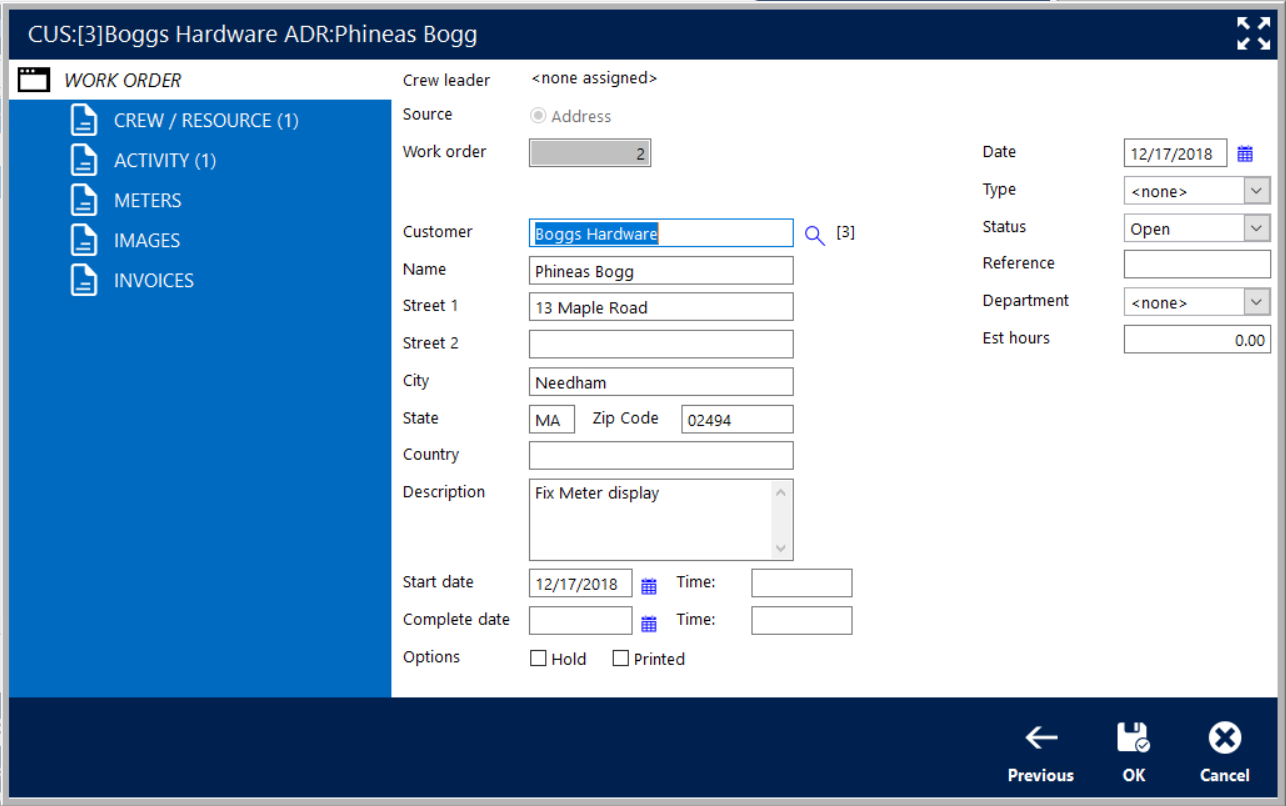The image size is (1286, 806).
Task: Click the customer search magnifier icon
Action: pyautogui.click(x=815, y=235)
